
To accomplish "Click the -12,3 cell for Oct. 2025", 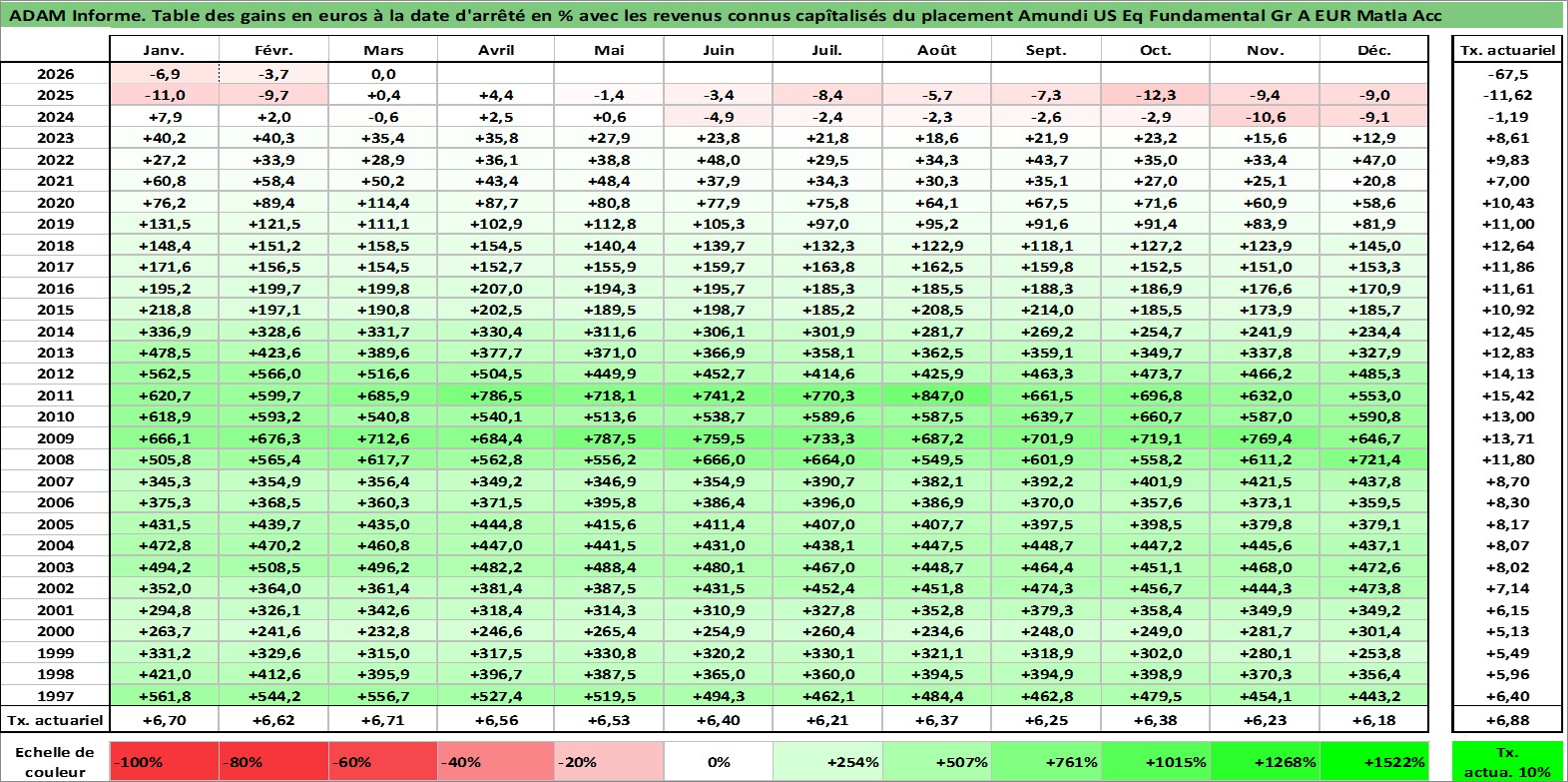I will coord(1155,95).
